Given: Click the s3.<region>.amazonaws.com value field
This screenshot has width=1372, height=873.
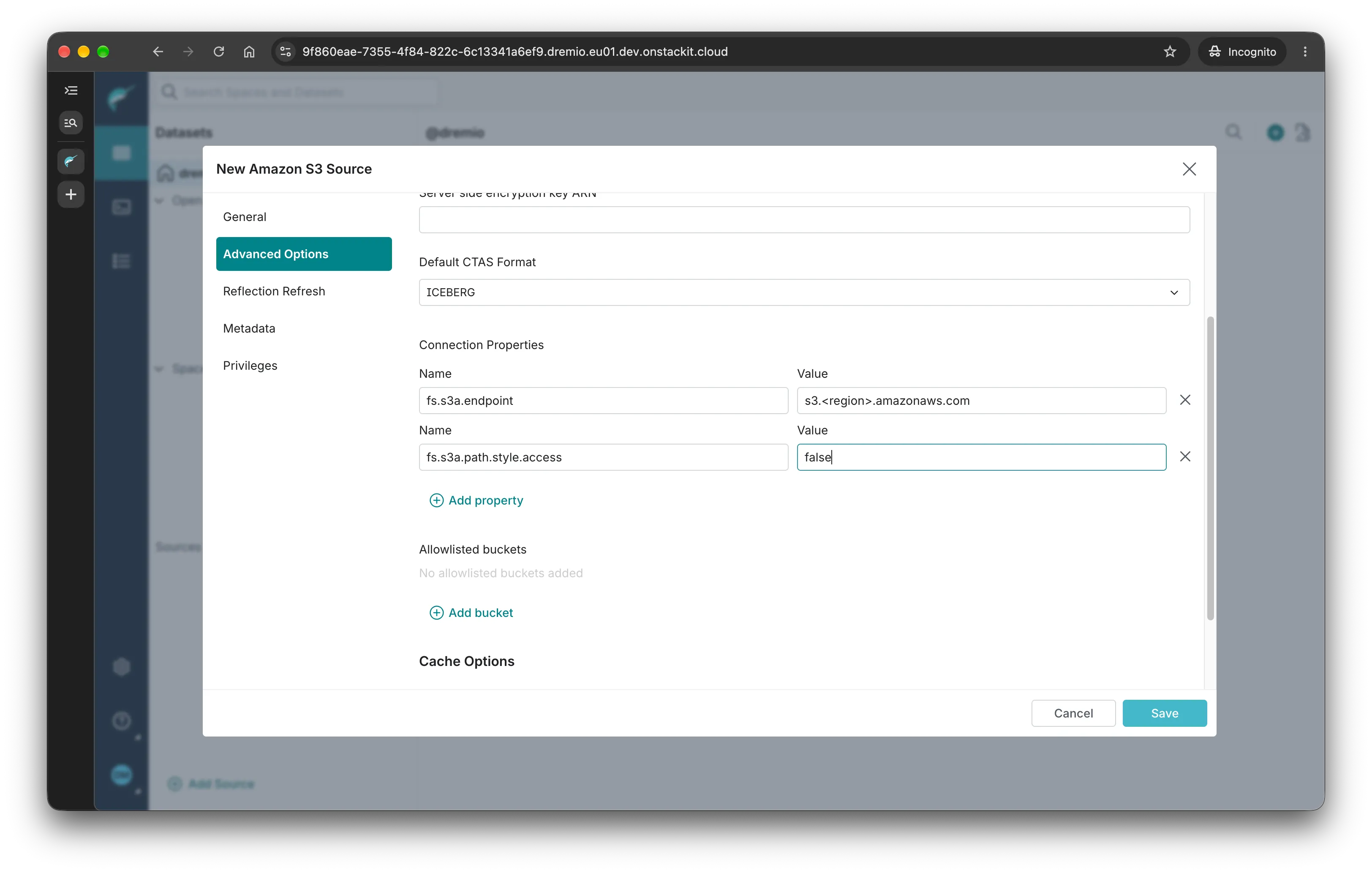Looking at the screenshot, I should pyautogui.click(x=981, y=401).
